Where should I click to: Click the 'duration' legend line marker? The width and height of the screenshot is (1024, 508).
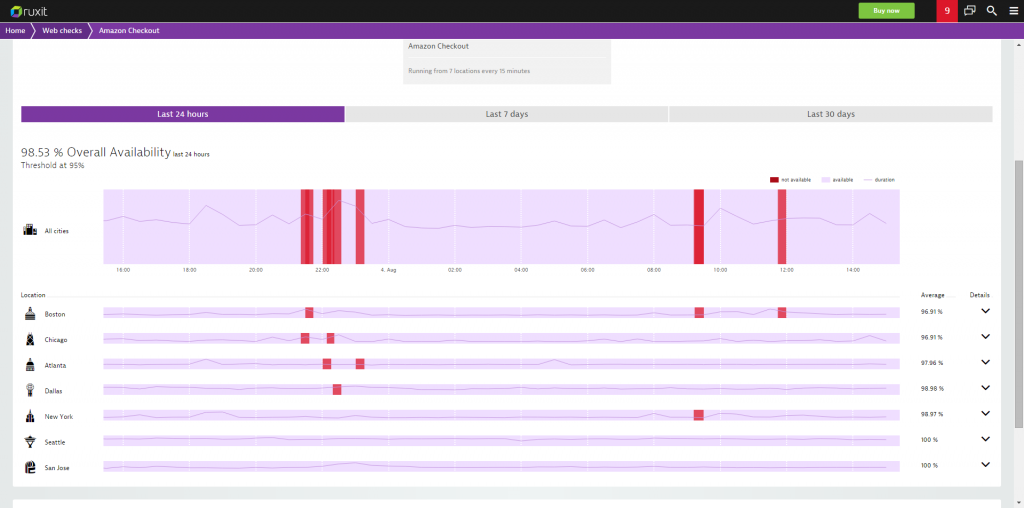coord(867,180)
